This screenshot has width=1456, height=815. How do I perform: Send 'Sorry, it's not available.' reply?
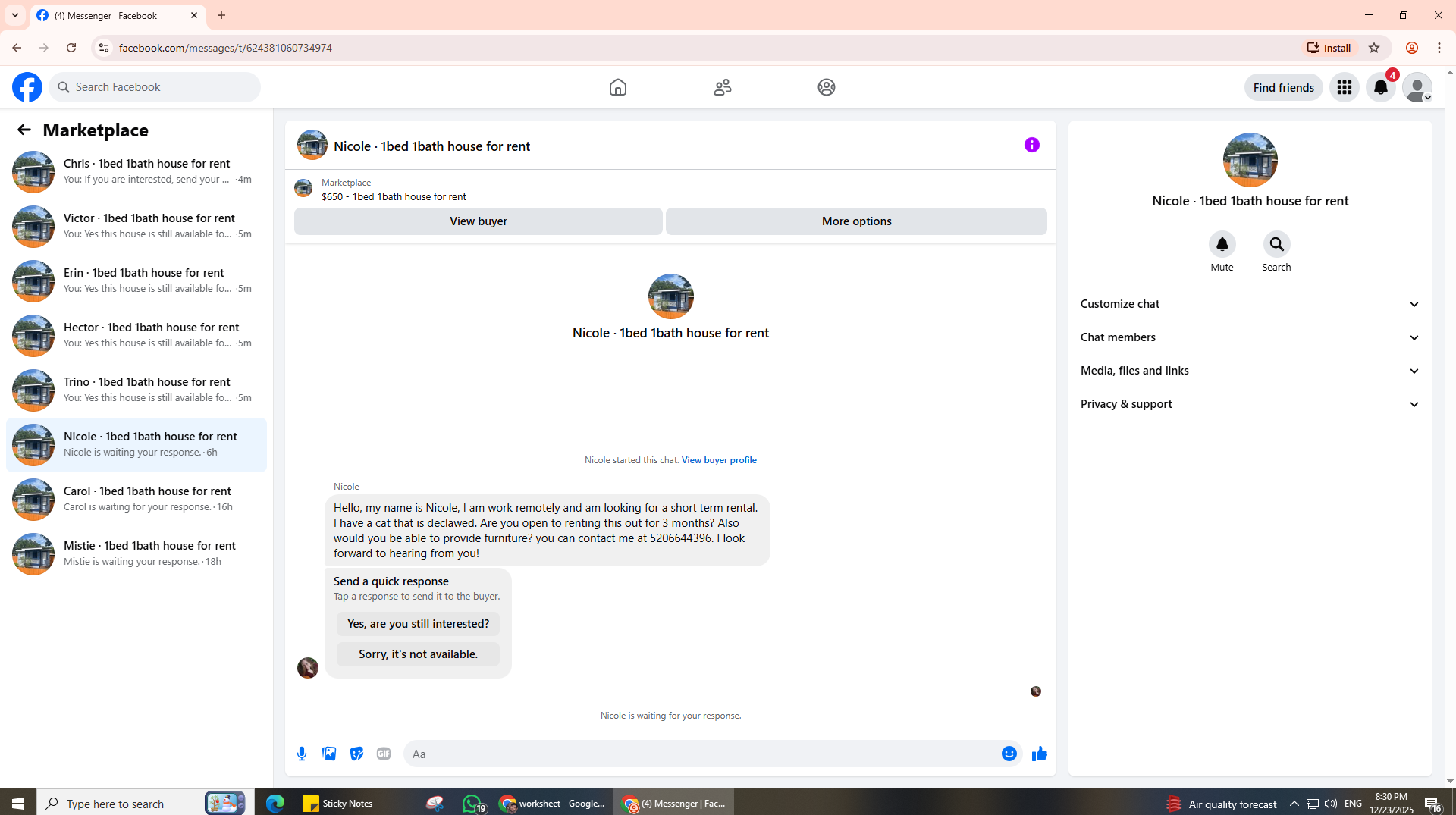pos(418,654)
